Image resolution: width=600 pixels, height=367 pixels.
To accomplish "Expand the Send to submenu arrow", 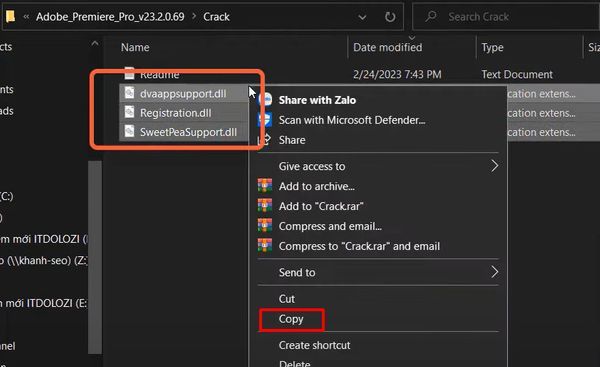I will pyautogui.click(x=494, y=272).
